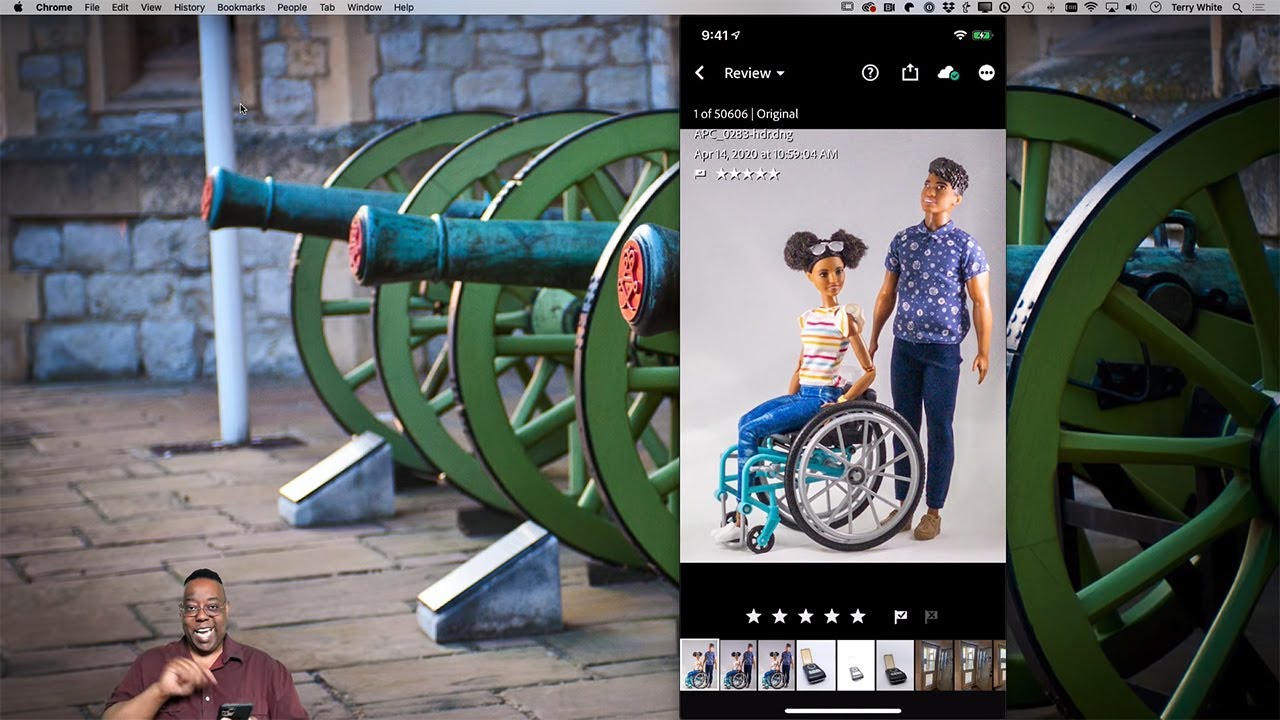The height and width of the screenshot is (720, 1280).
Task: Open the History menu
Action: (189, 7)
